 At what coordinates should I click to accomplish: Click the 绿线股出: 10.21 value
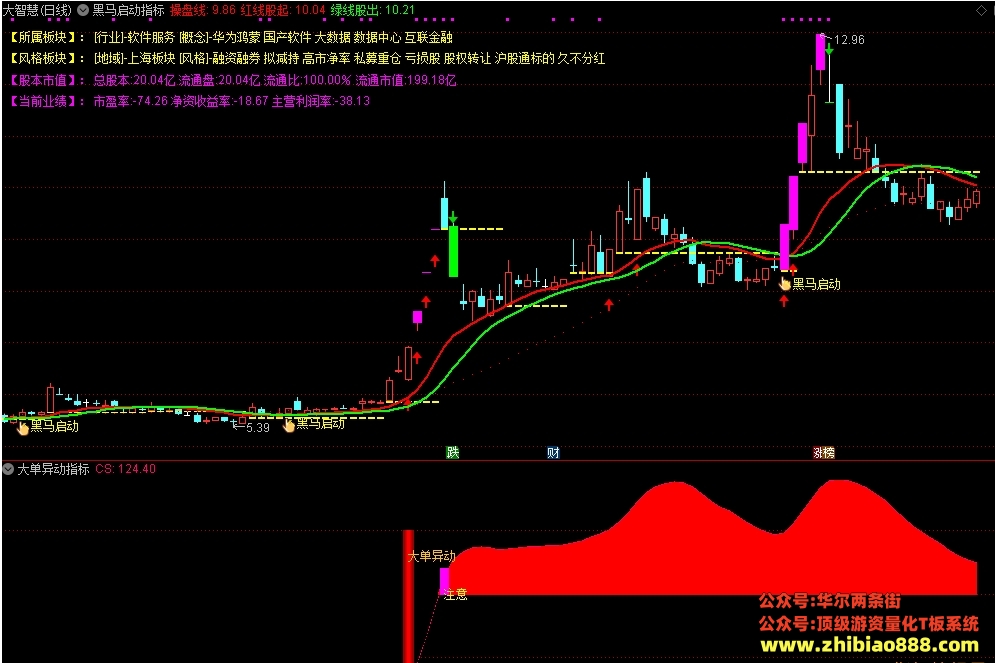pyautogui.click(x=372, y=10)
